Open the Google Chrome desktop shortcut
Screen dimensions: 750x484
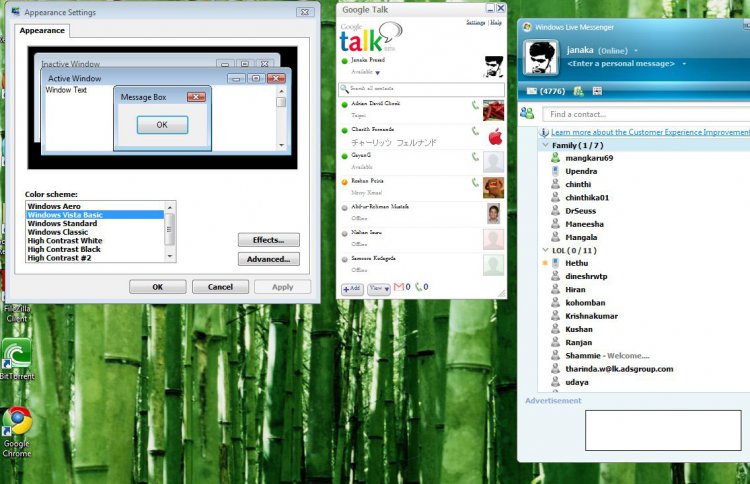pos(17,431)
